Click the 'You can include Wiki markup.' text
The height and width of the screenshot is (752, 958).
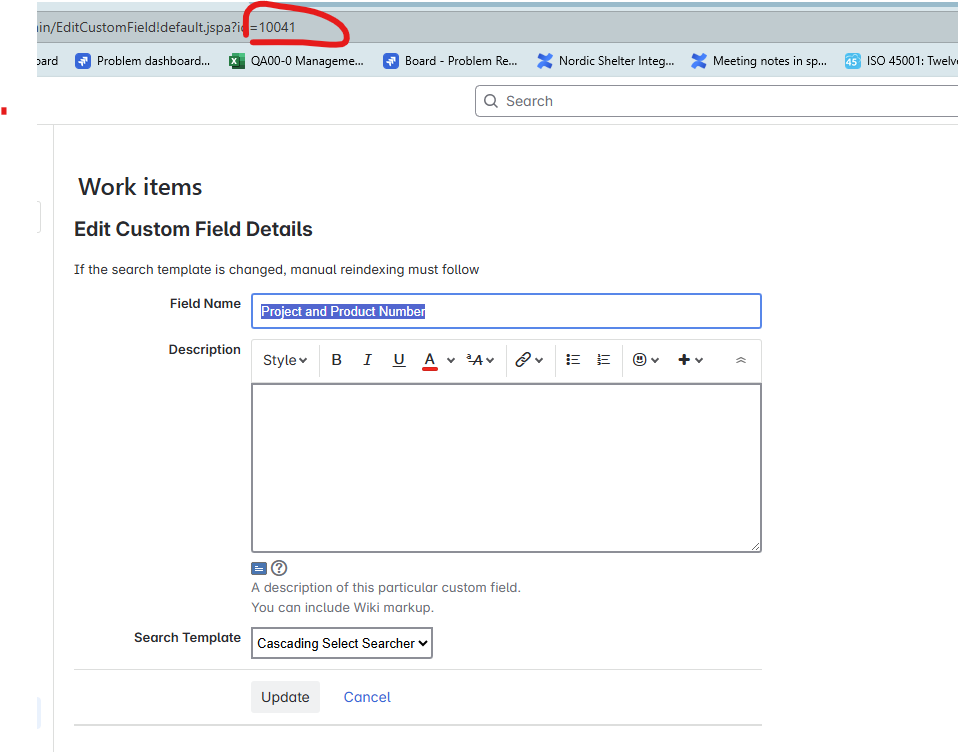click(x=342, y=607)
